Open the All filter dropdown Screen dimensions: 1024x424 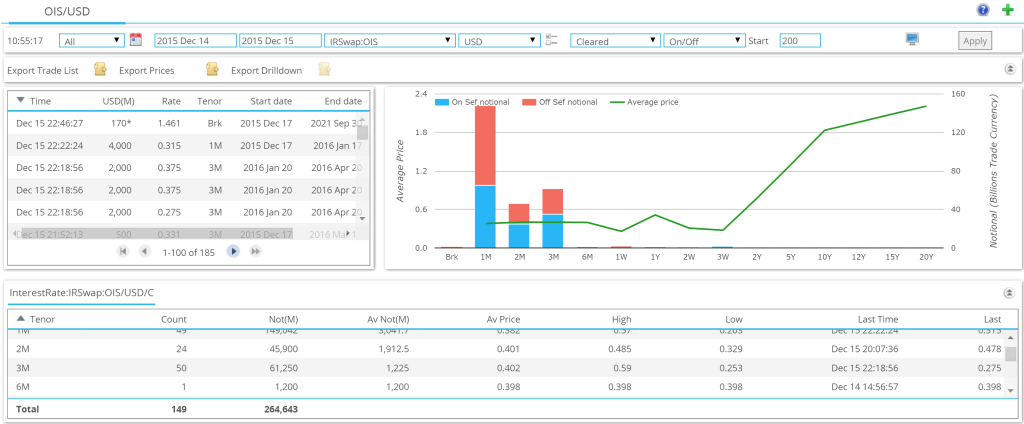[x=91, y=41]
